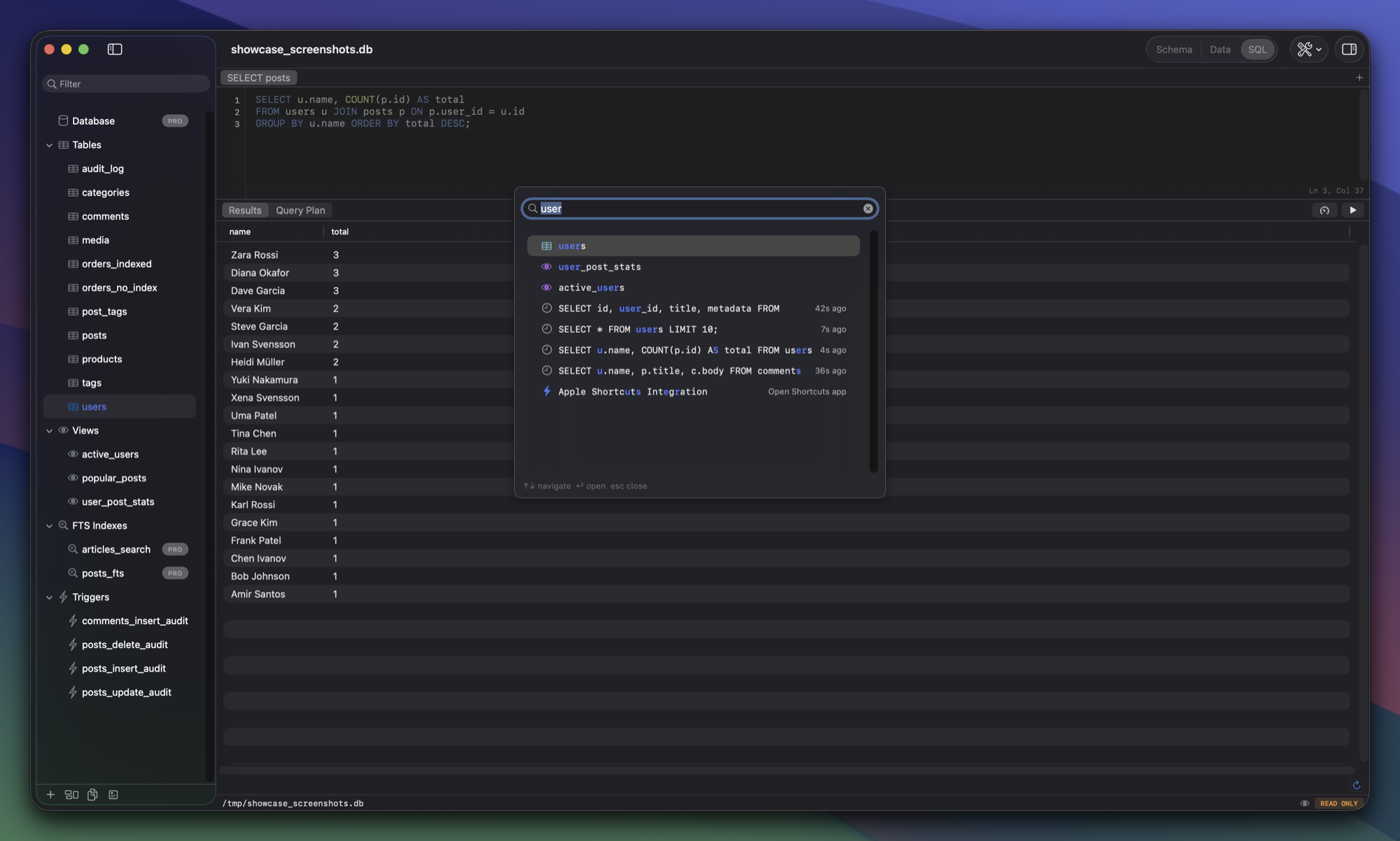This screenshot has height=841, width=1400.
Task: Clear the palette search text
Action: coord(867,209)
